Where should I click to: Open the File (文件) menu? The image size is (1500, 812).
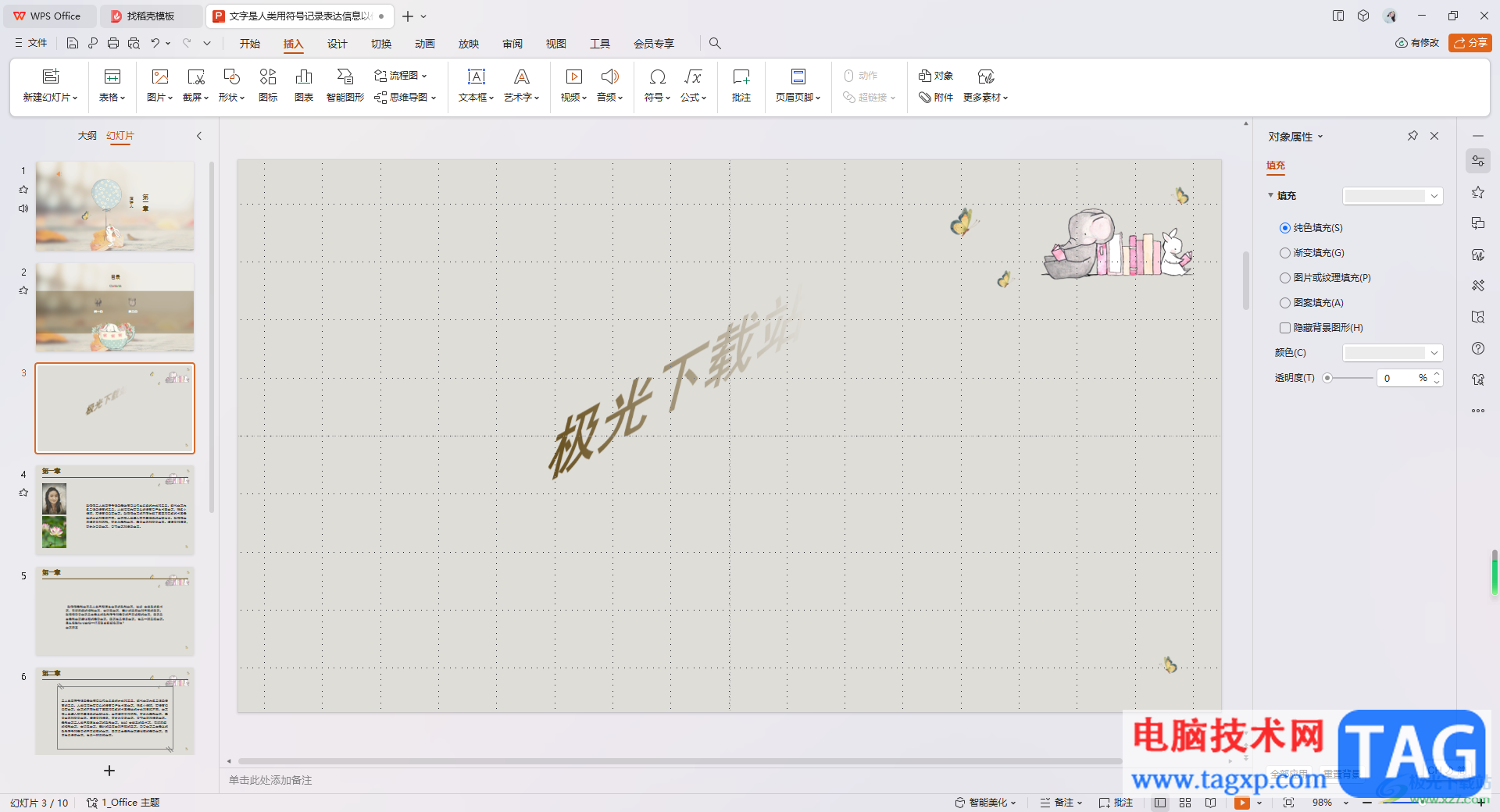point(31,44)
